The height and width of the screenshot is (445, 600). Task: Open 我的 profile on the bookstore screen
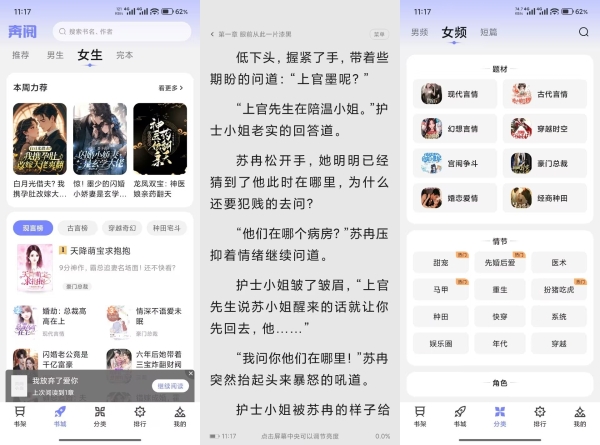pos(180,416)
